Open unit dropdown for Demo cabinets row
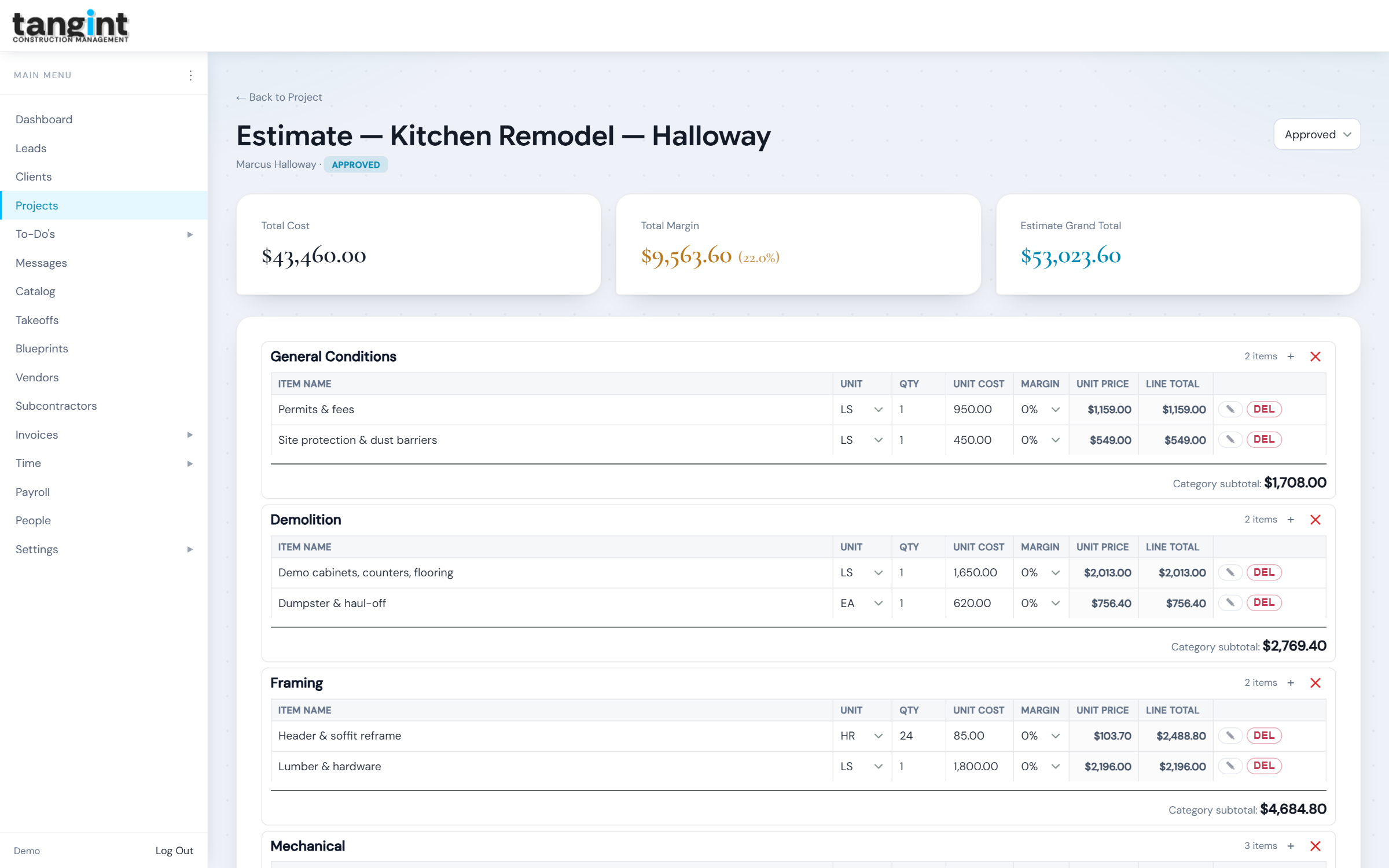Screen dimensions: 1389x868 click(862, 572)
